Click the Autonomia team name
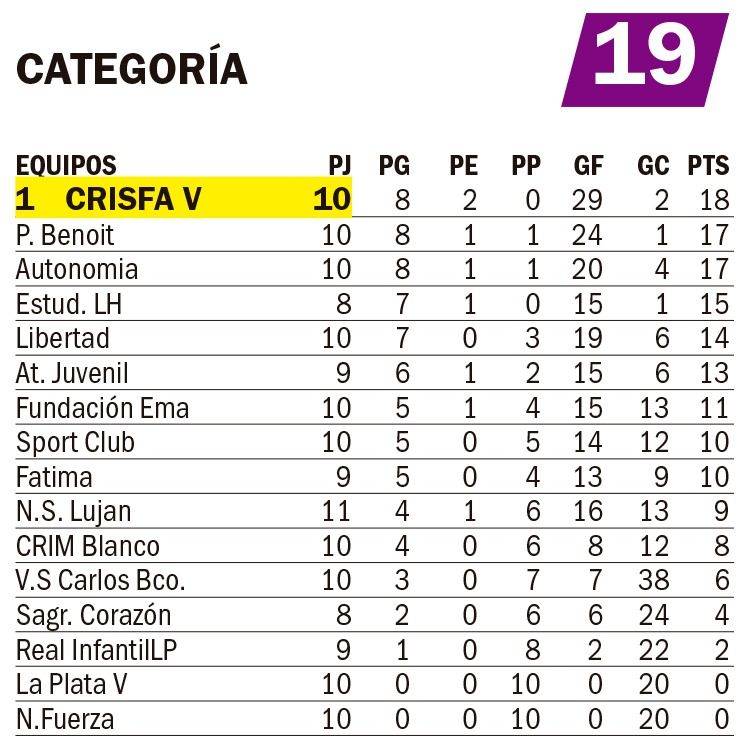This screenshot has width=750, height=750. 77,270
